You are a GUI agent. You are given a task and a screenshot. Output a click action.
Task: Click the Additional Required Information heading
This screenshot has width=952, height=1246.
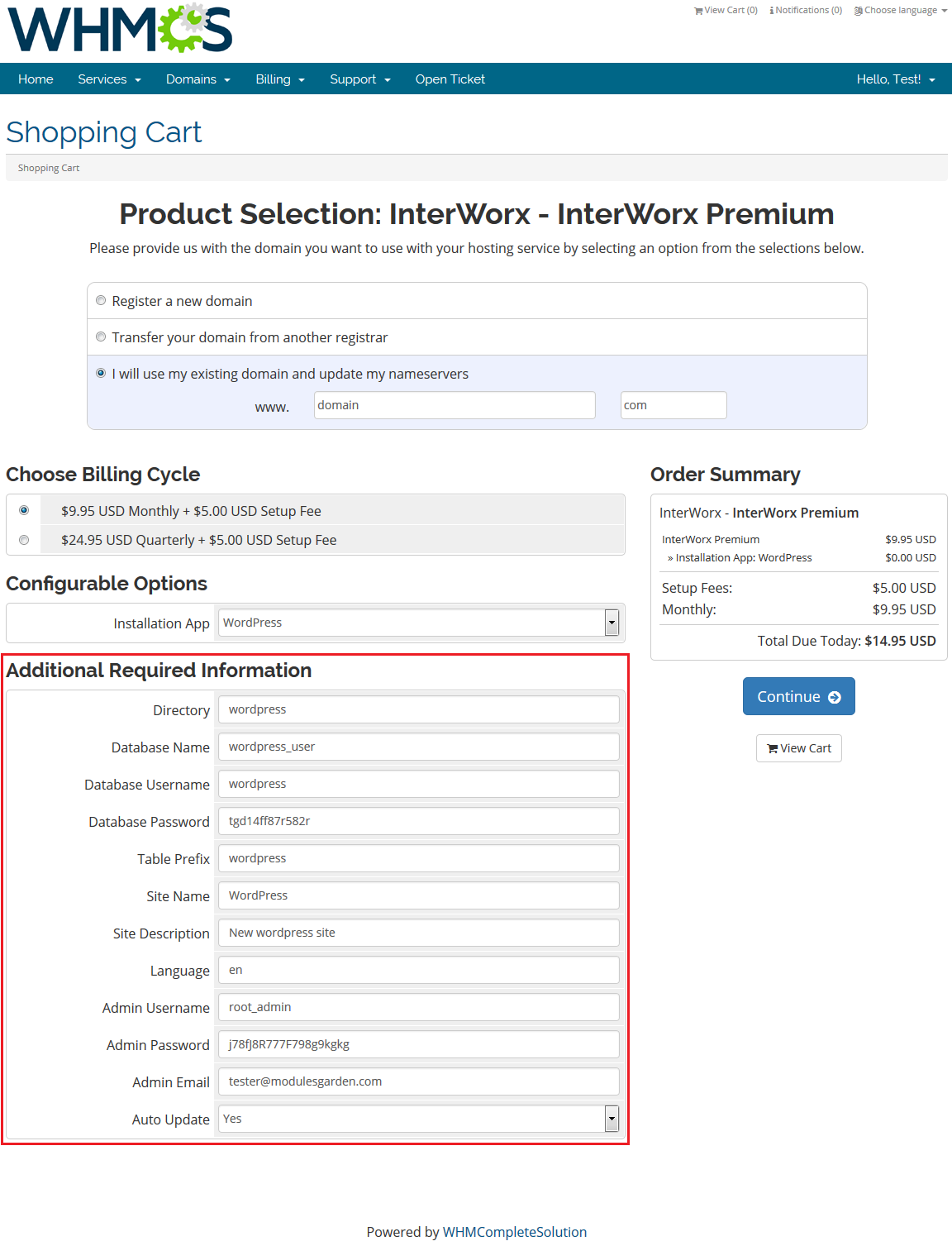click(159, 671)
